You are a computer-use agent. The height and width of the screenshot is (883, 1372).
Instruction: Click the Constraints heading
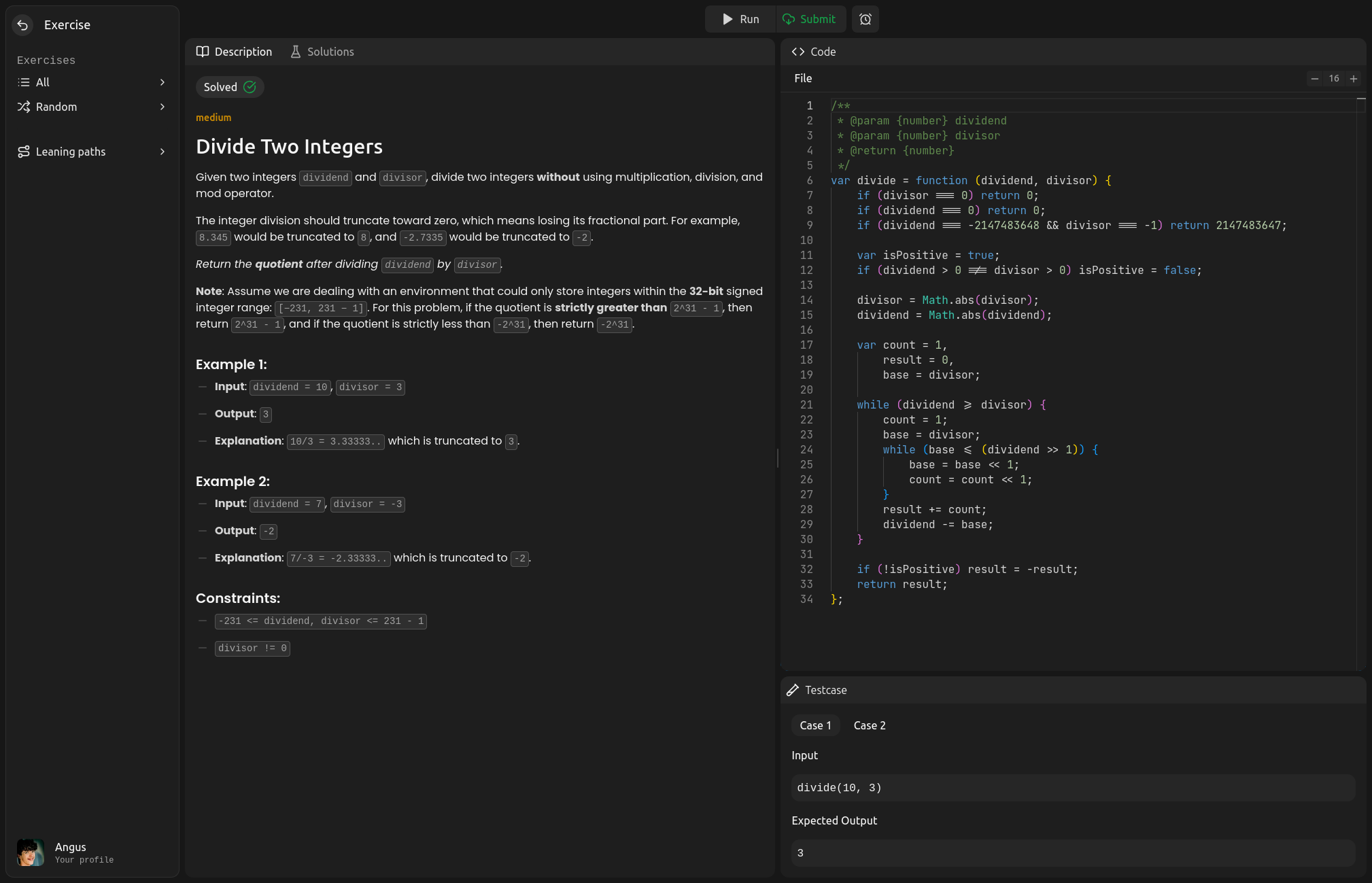coord(238,598)
